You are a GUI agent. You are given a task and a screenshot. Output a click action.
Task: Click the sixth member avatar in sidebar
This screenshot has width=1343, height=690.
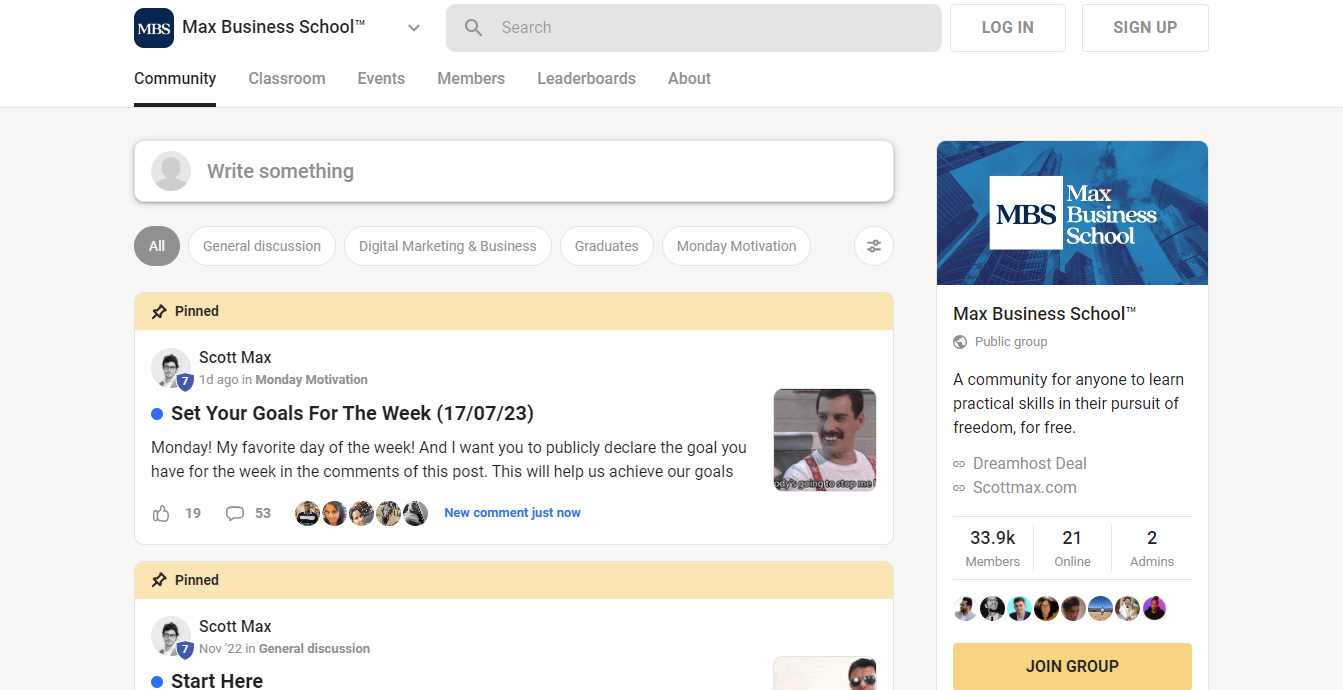coord(1100,608)
